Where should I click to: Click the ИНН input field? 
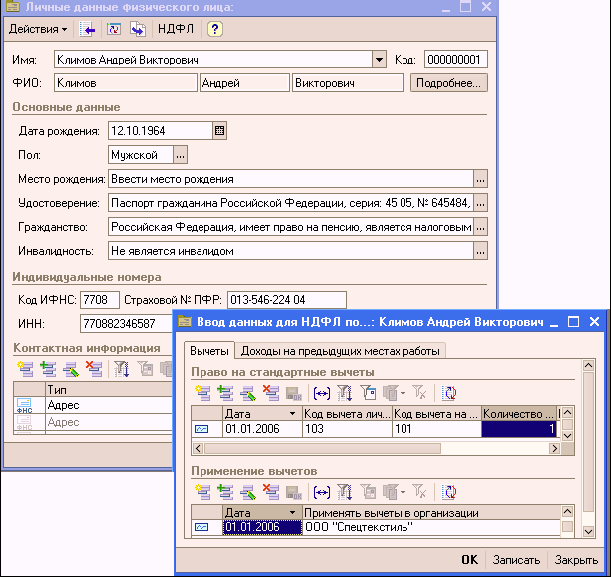point(127,324)
